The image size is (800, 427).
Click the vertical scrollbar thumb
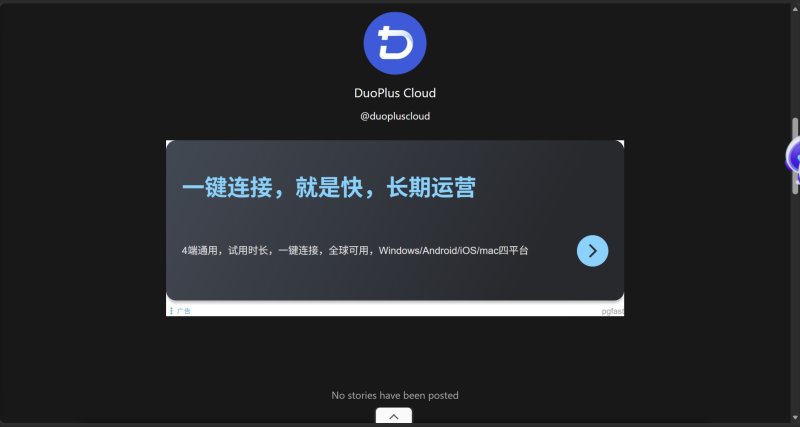pos(795,156)
